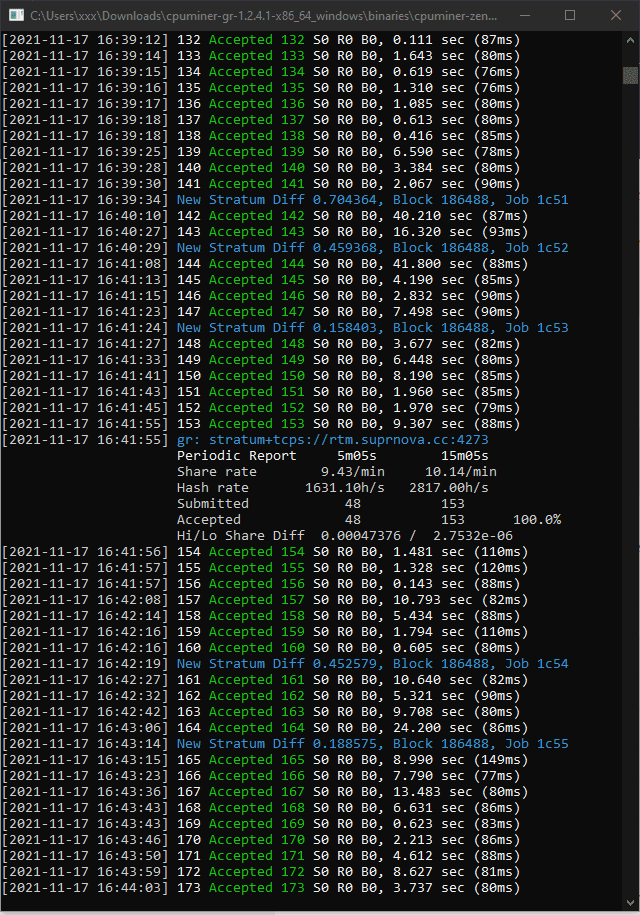Click the scrollbar up arrow

630,40
